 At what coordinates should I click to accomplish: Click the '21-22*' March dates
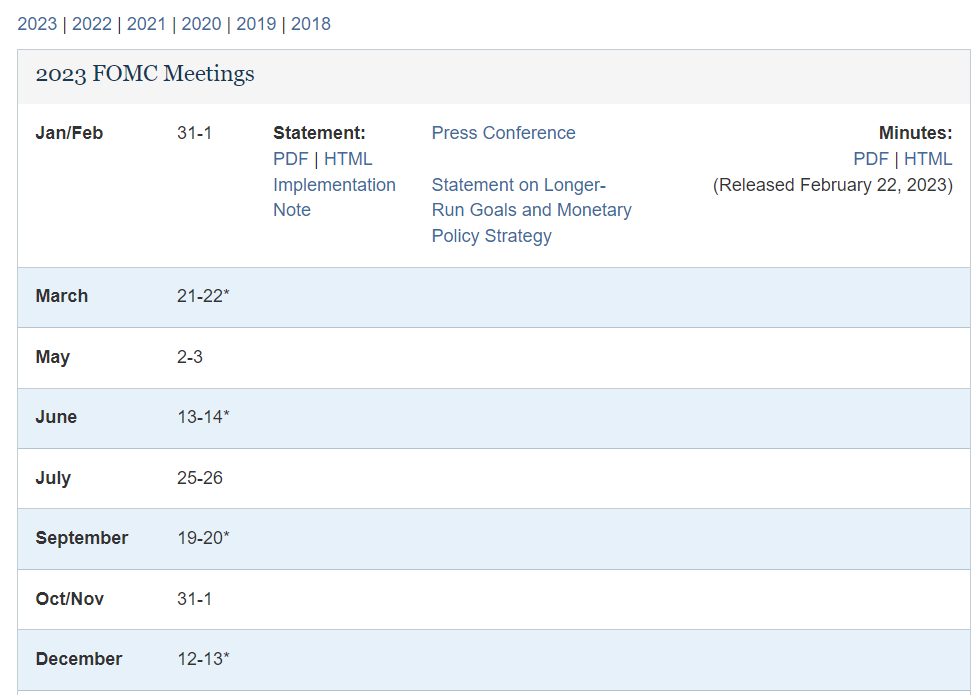[204, 295]
